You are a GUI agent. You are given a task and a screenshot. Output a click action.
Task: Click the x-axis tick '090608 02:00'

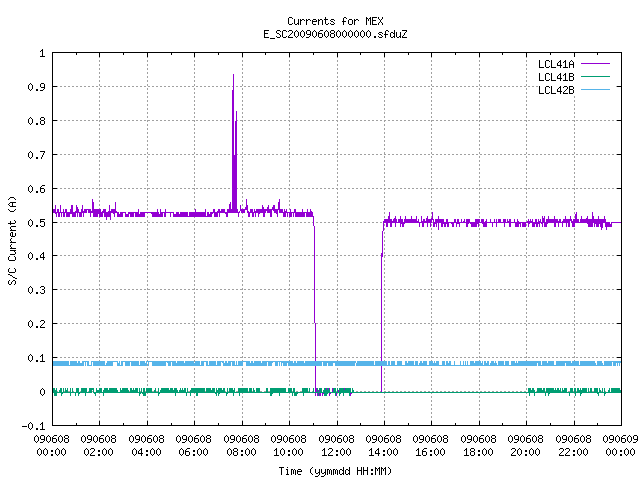[x=98, y=446]
